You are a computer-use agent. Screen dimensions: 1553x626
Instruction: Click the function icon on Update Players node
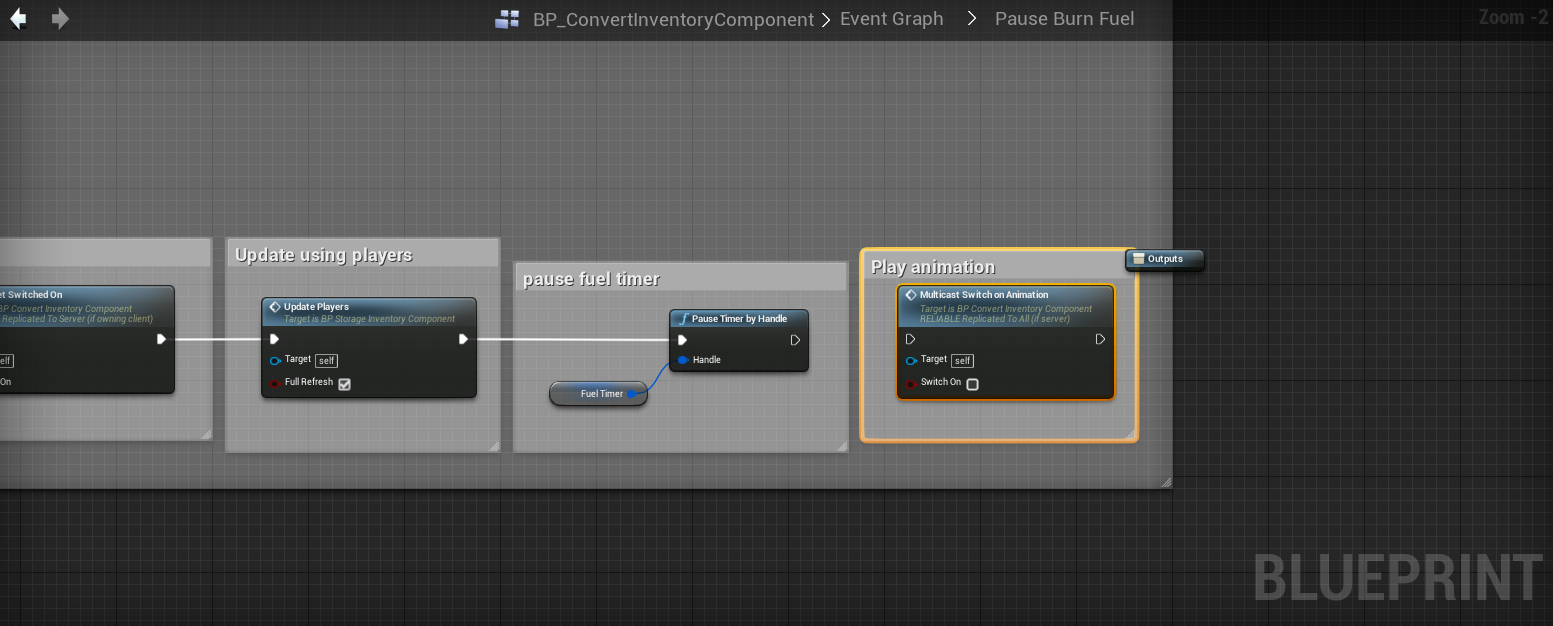[275, 307]
